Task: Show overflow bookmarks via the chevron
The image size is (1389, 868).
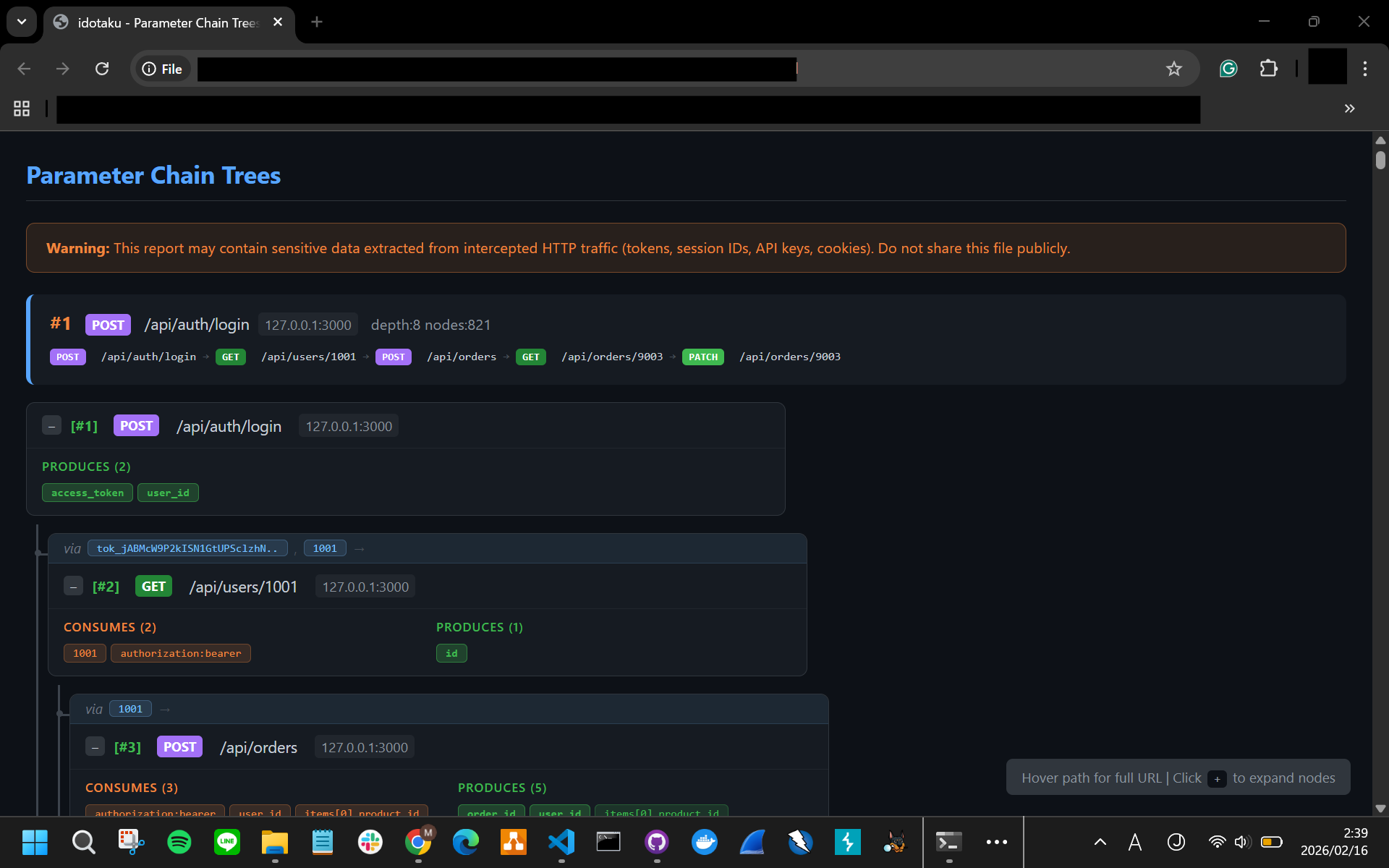Action: [x=1348, y=109]
